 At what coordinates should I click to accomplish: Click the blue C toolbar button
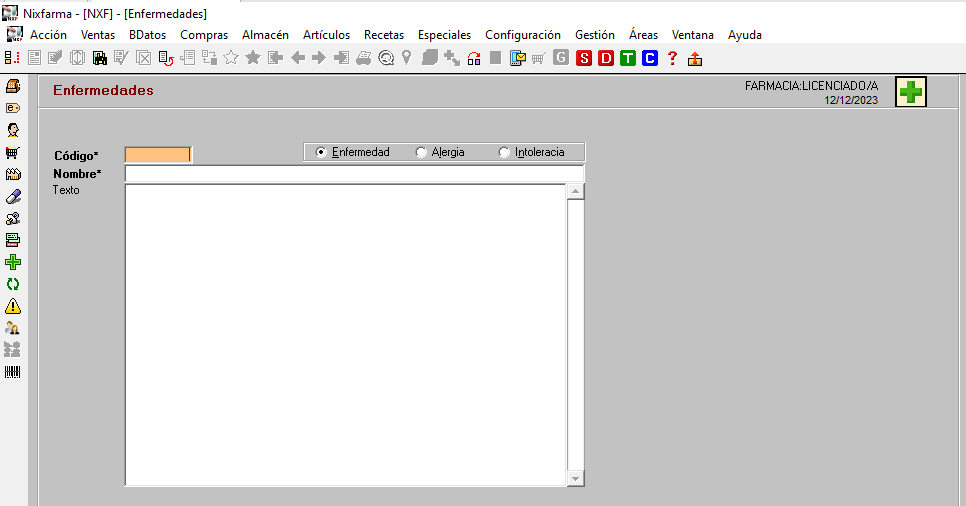[x=650, y=59]
